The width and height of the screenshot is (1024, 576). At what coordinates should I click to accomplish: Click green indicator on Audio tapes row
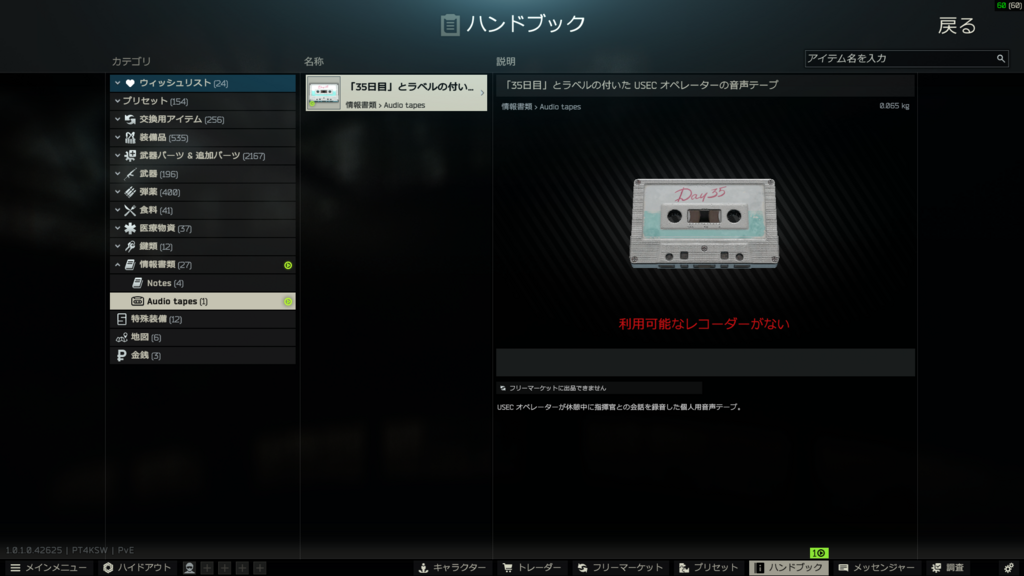288,301
